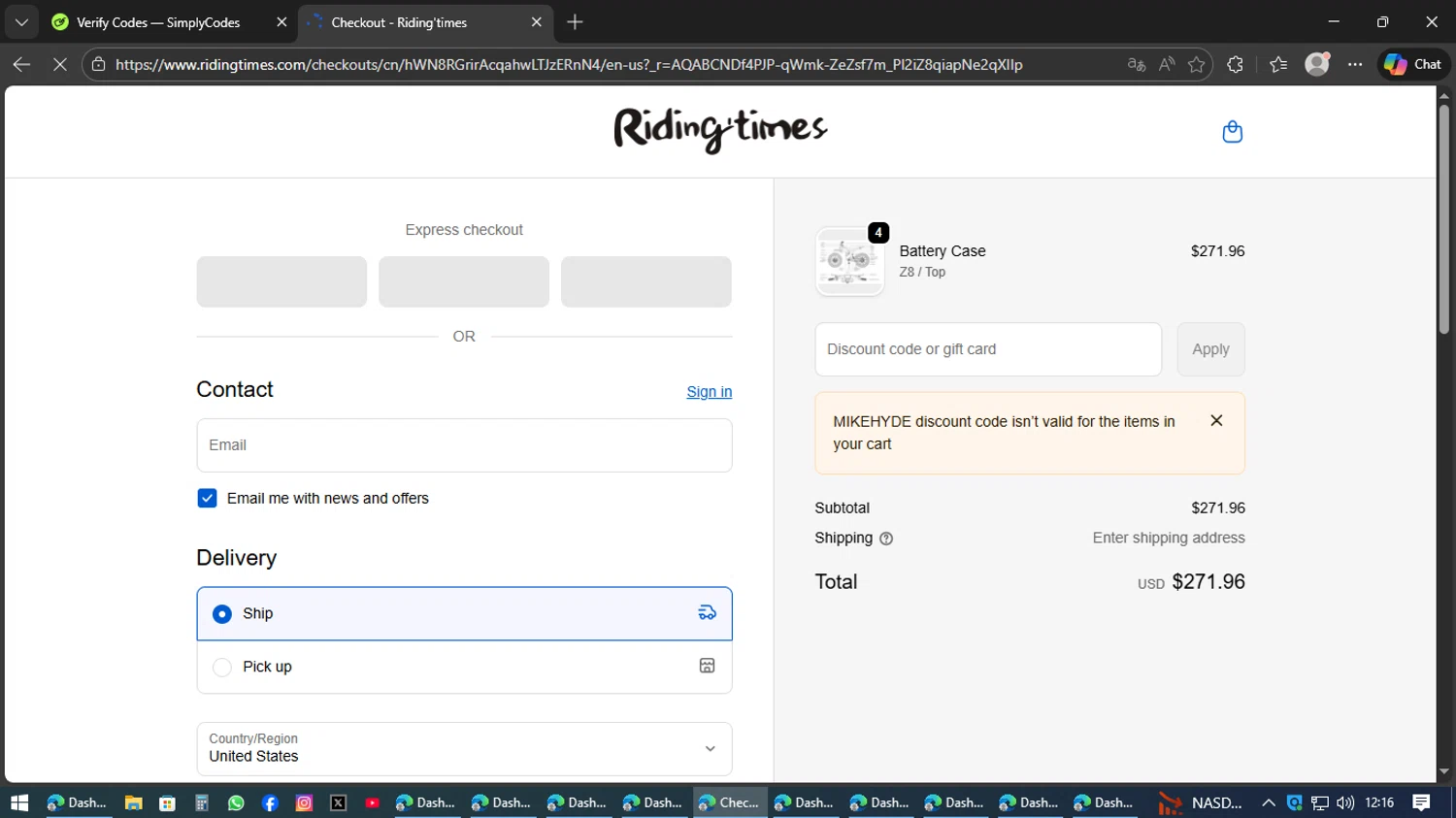This screenshot has height=818, width=1456.
Task: Follow the Sign in link
Action: point(709,392)
